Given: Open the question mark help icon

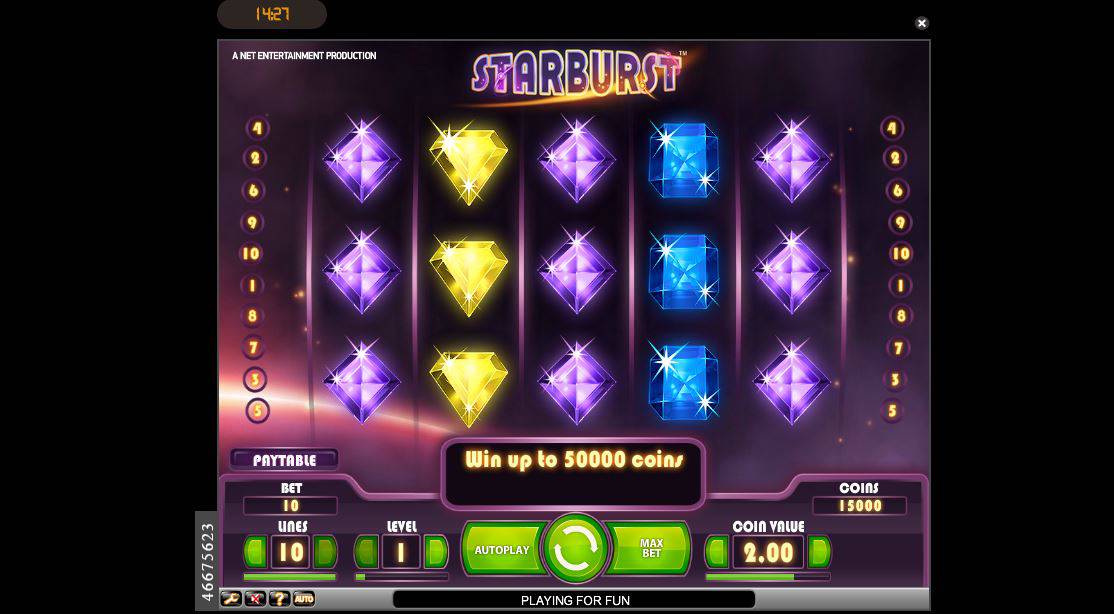Looking at the screenshot, I should (279, 599).
